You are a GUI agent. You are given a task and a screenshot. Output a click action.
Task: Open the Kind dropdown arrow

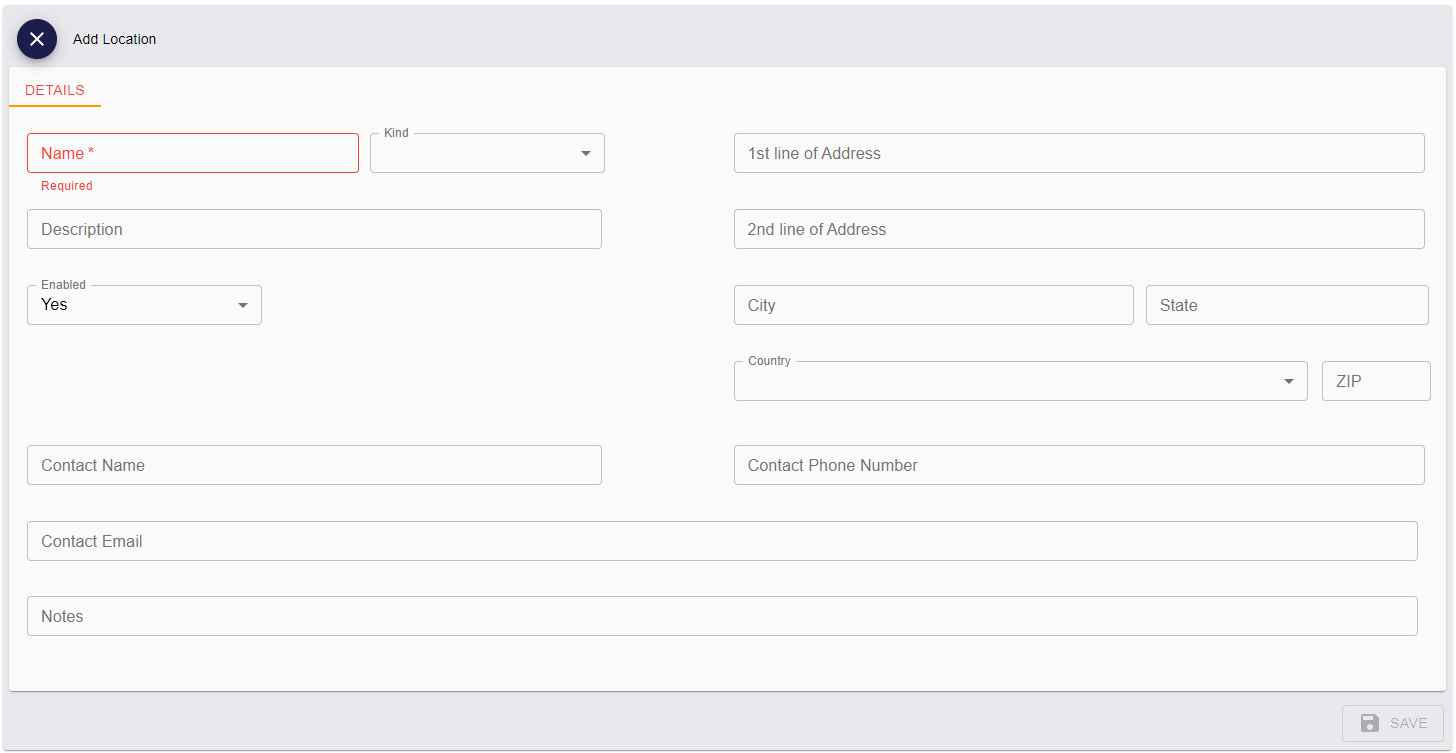point(585,153)
